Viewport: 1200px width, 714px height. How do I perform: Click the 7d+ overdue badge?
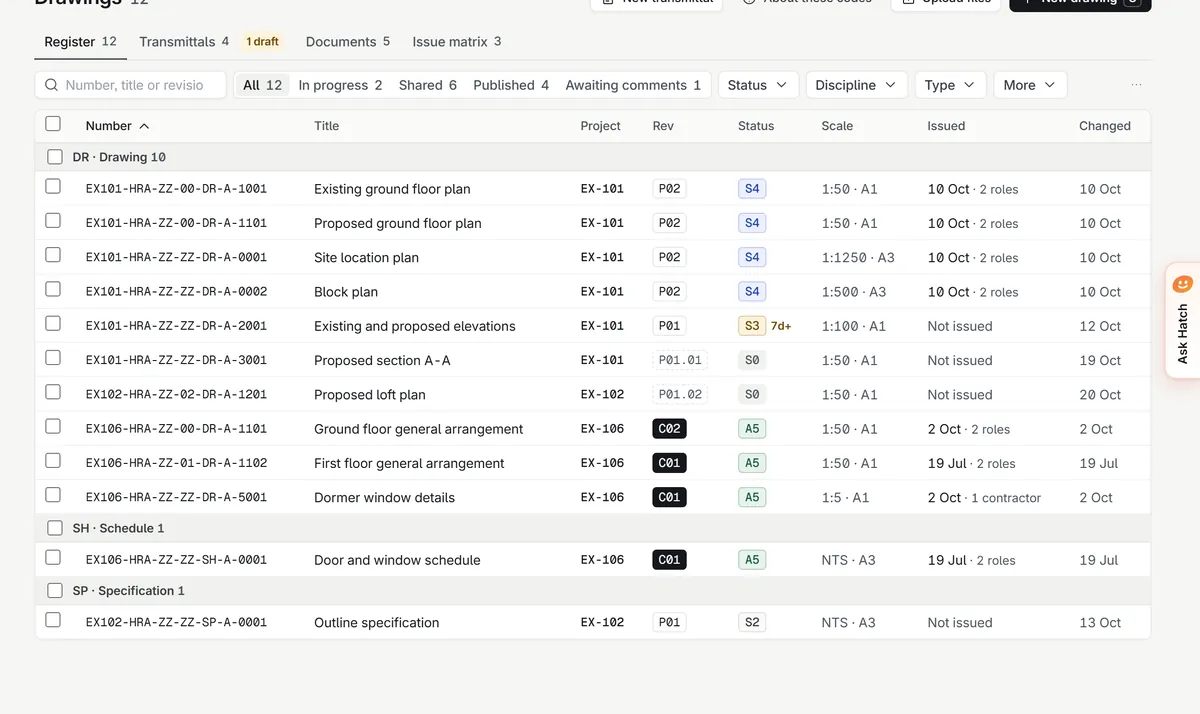(781, 326)
